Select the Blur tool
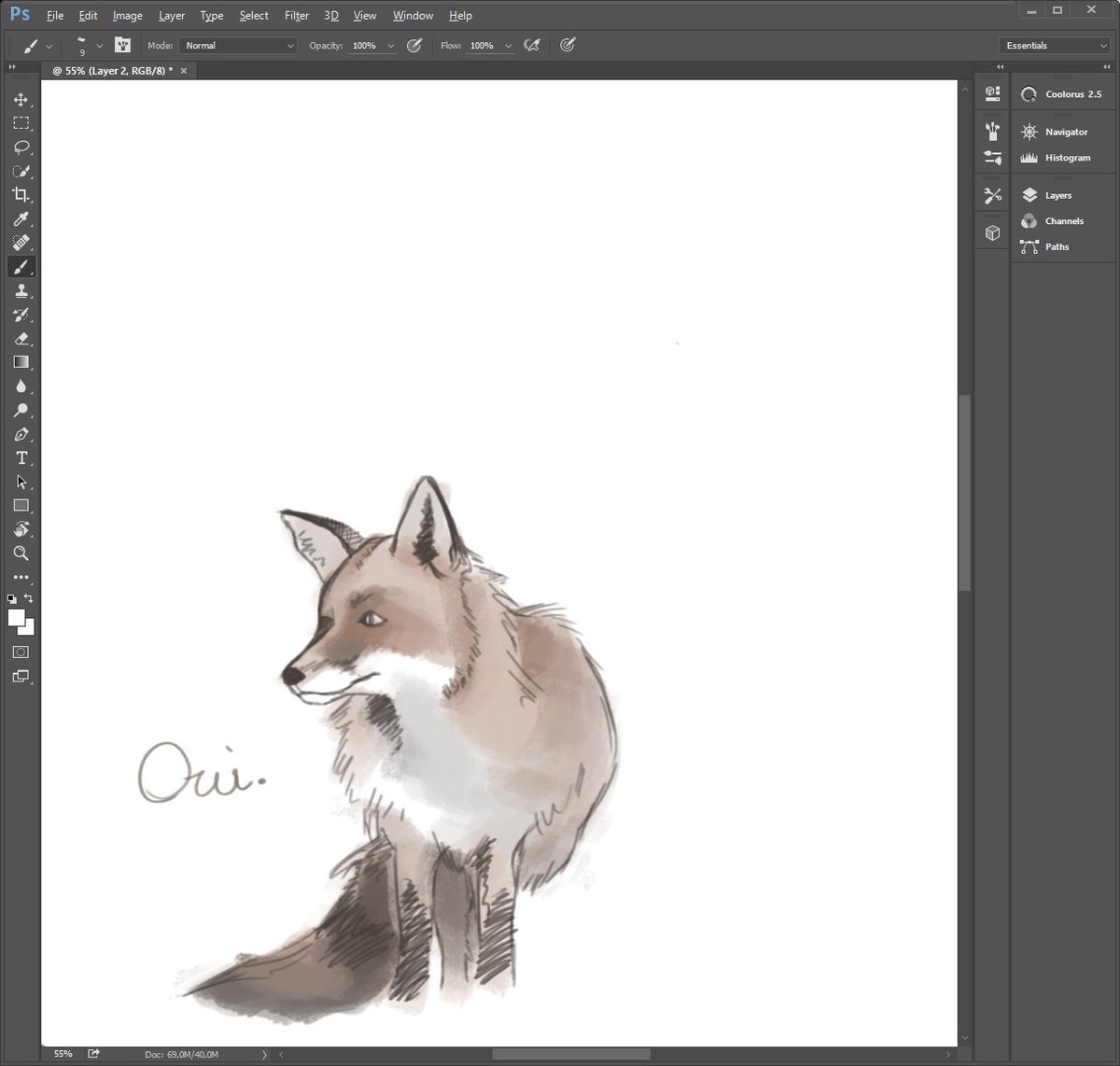The height and width of the screenshot is (1066, 1120). pos(21,386)
